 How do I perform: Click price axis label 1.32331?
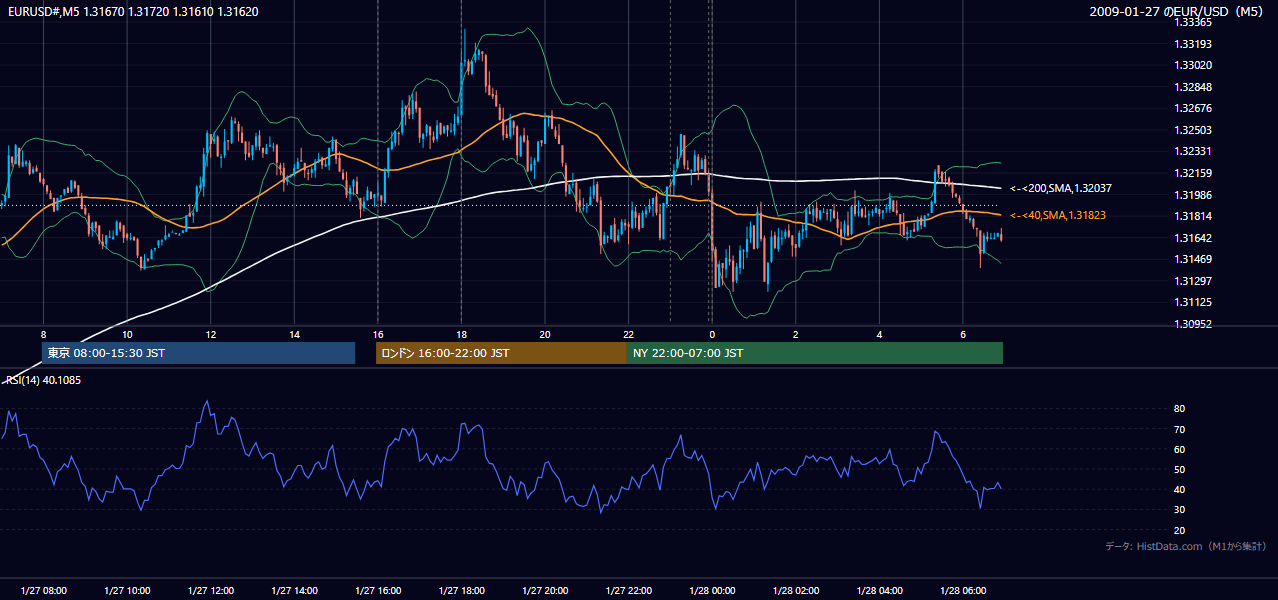click(1193, 151)
